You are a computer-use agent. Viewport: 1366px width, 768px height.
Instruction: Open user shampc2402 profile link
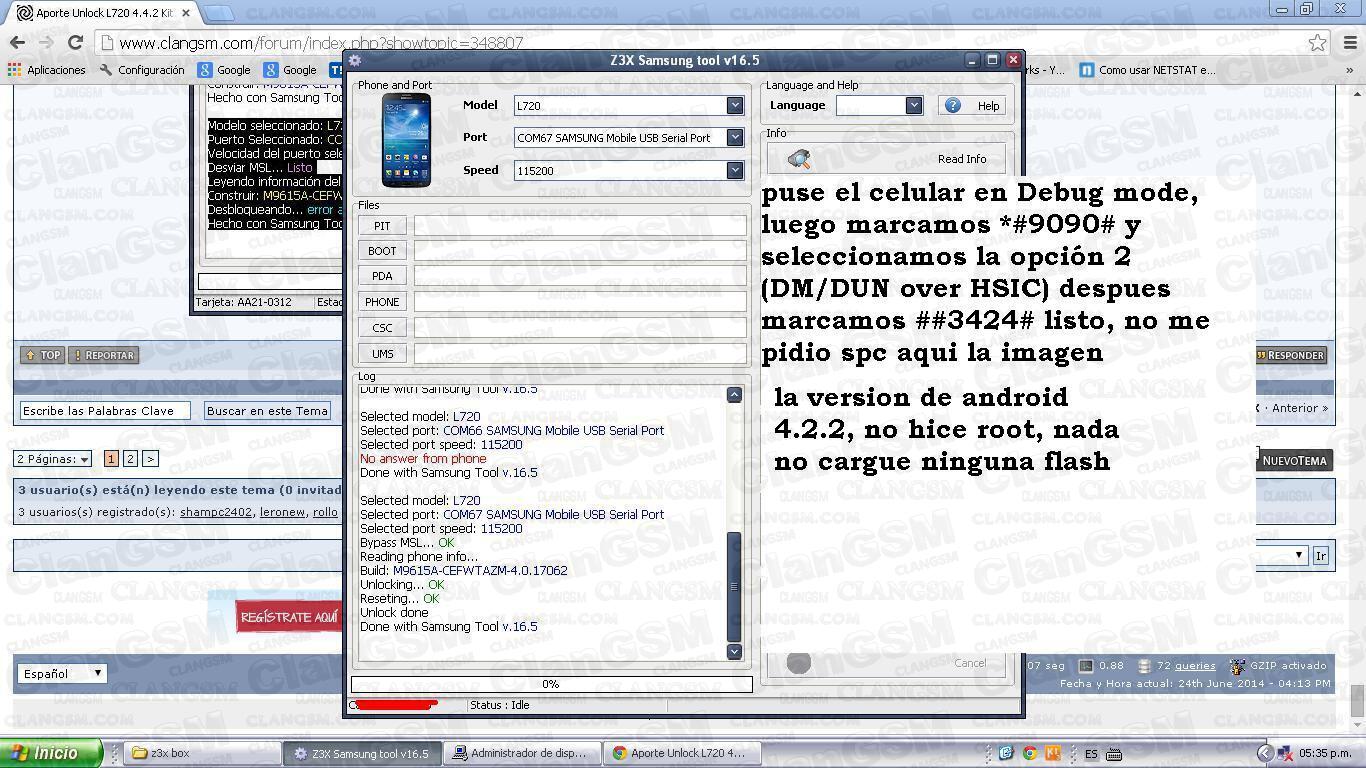click(x=216, y=512)
